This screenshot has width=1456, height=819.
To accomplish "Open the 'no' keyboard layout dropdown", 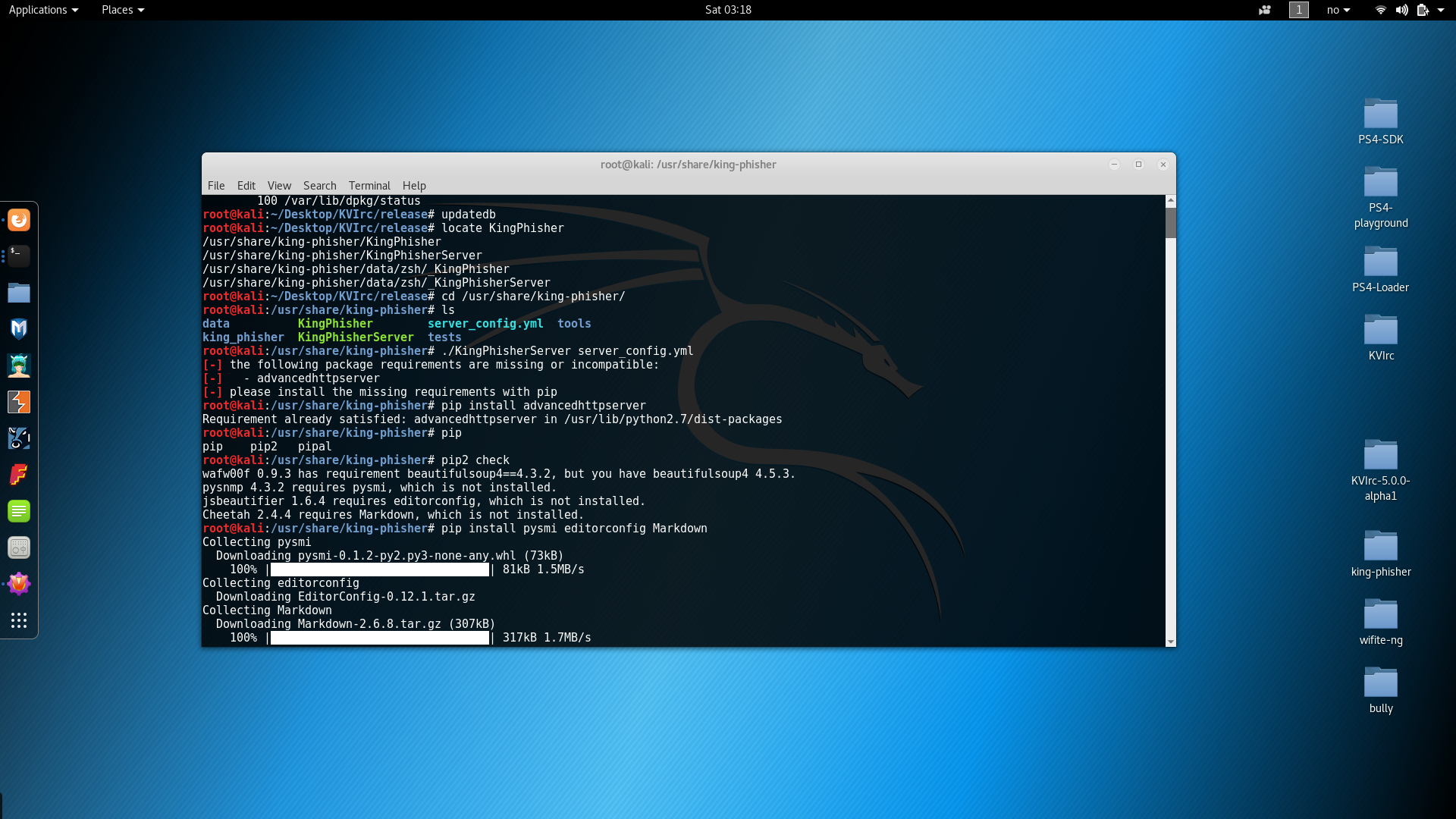I will [1338, 10].
